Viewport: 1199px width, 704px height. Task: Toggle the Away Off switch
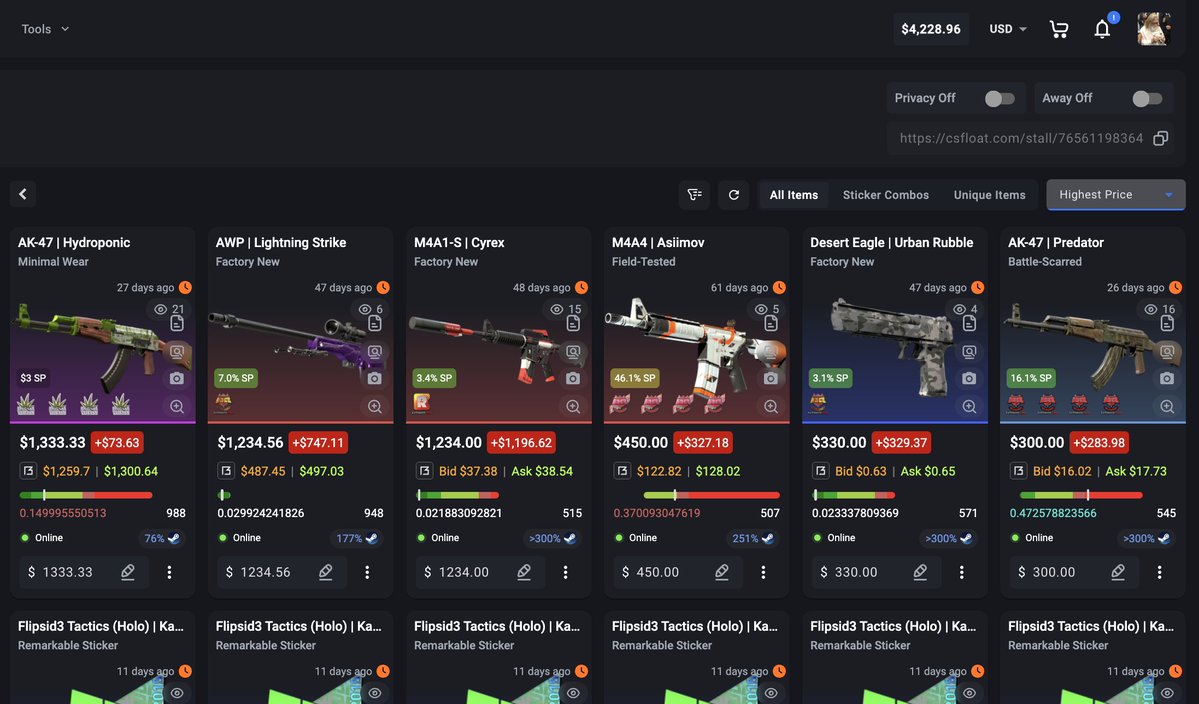click(1147, 99)
